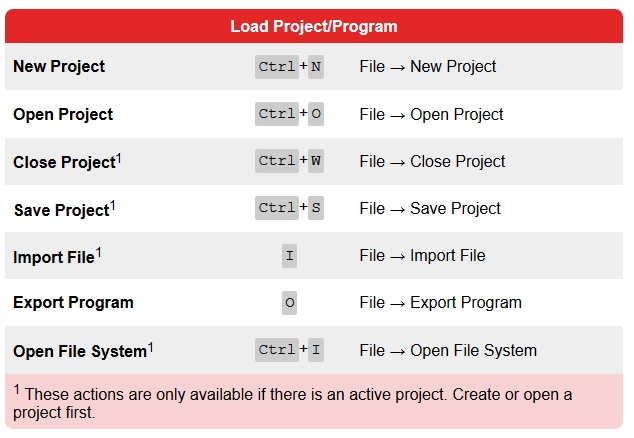Click the "File → Export Program" menu path

point(440,302)
